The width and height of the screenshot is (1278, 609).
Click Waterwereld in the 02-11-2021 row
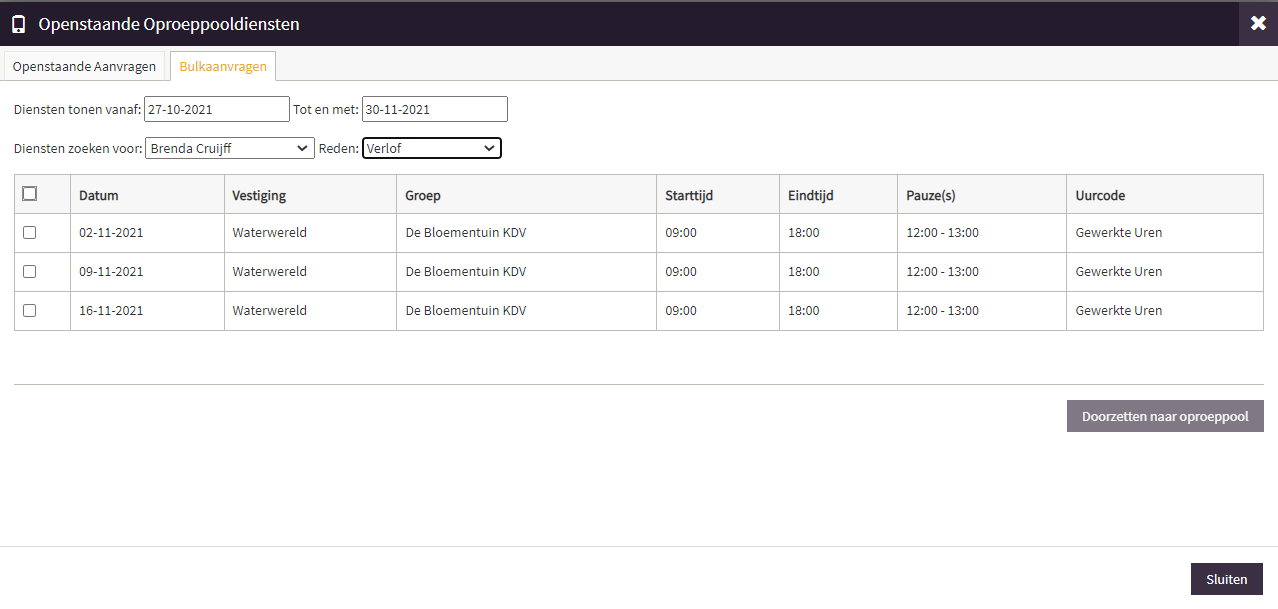point(270,232)
